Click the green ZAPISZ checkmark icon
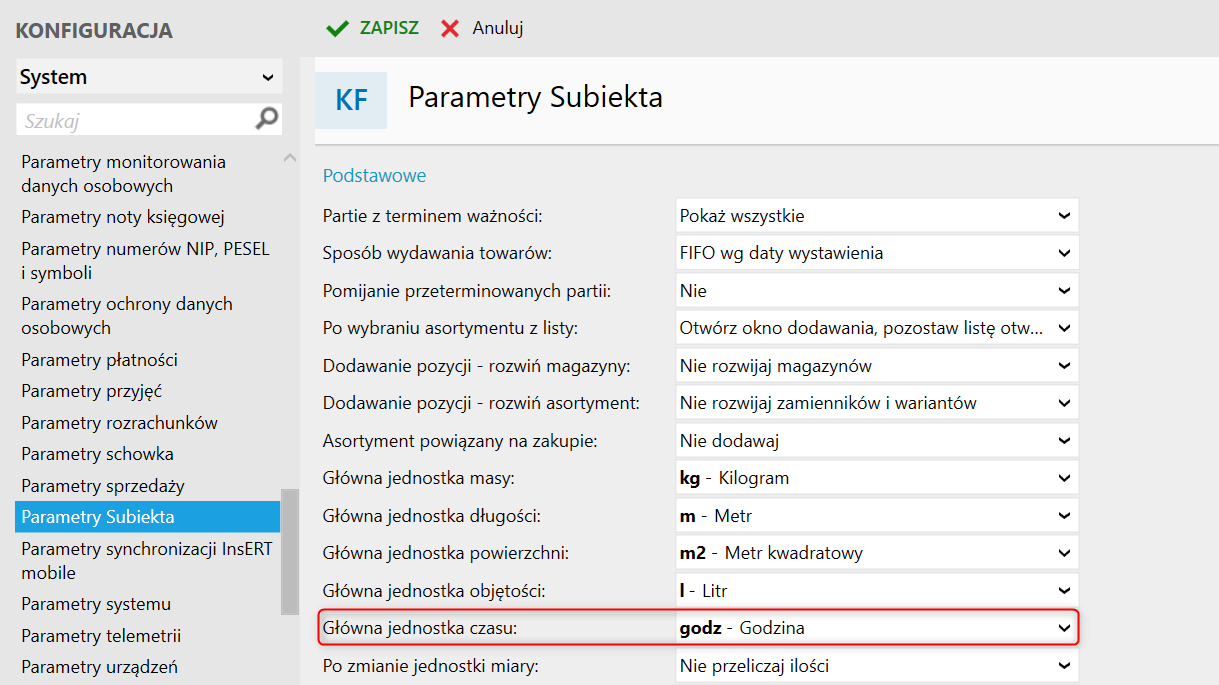 pos(337,28)
